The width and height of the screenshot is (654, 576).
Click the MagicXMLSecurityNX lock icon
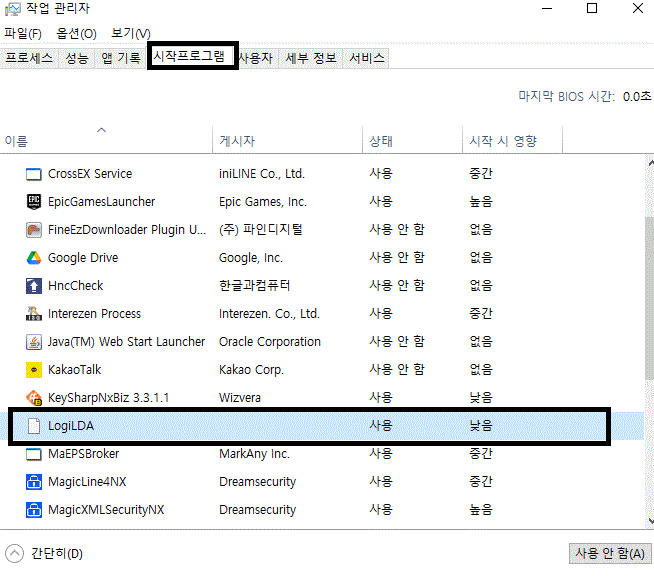[34, 510]
